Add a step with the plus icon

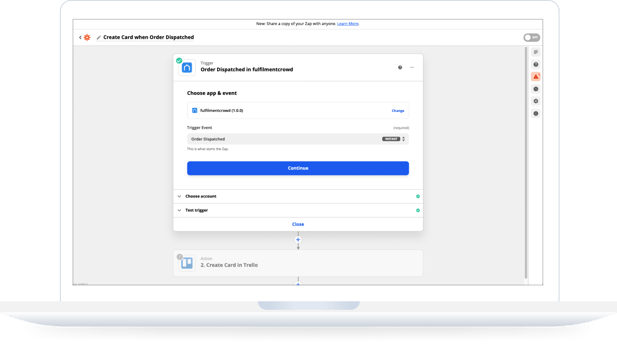click(x=298, y=240)
